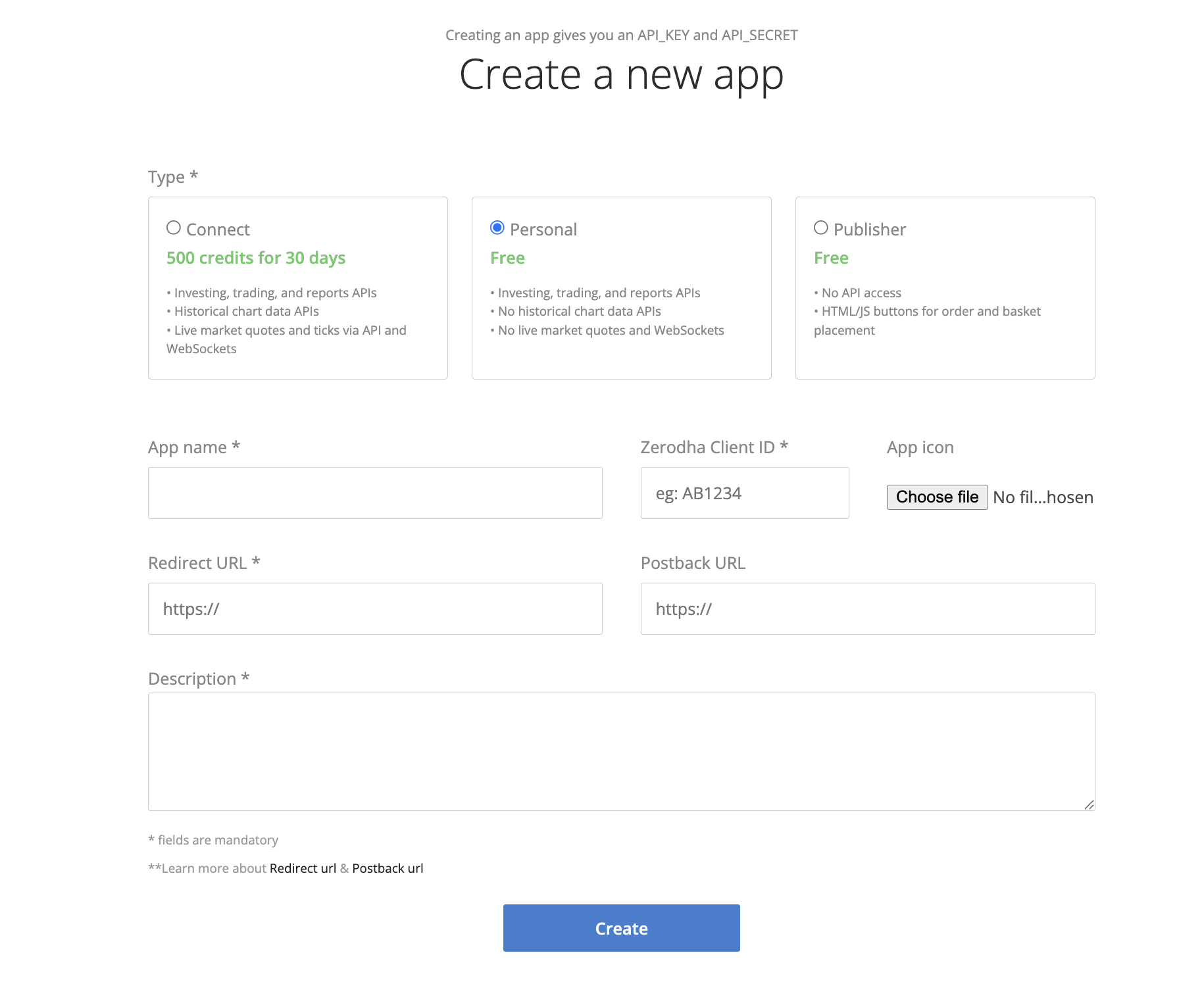1204x1005 pixels.
Task: Open the Postback url help link
Action: (388, 868)
